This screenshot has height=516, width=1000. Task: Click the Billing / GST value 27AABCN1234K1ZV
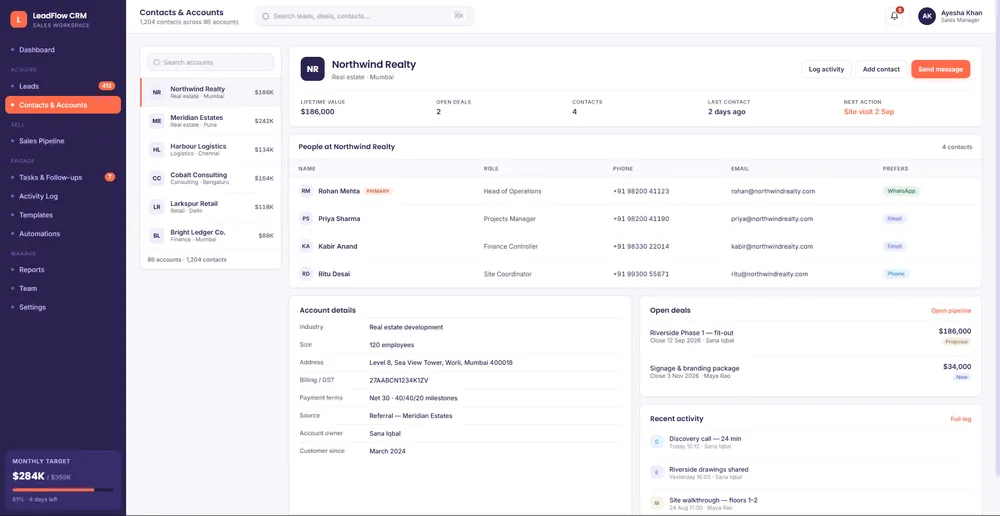tap(399, 380)
